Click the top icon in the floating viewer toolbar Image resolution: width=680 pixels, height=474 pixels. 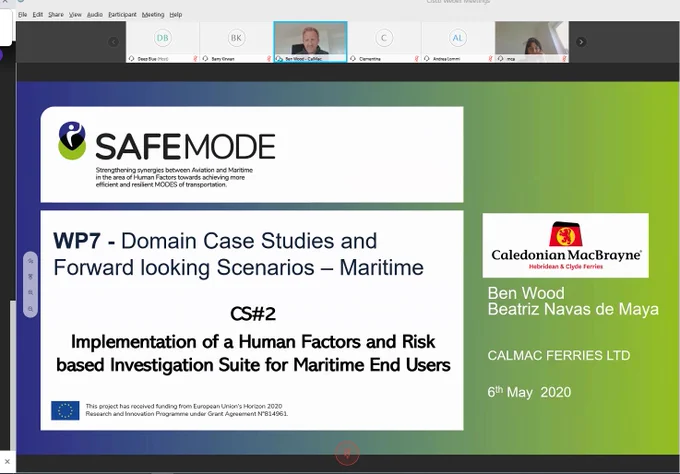(30, 261)
